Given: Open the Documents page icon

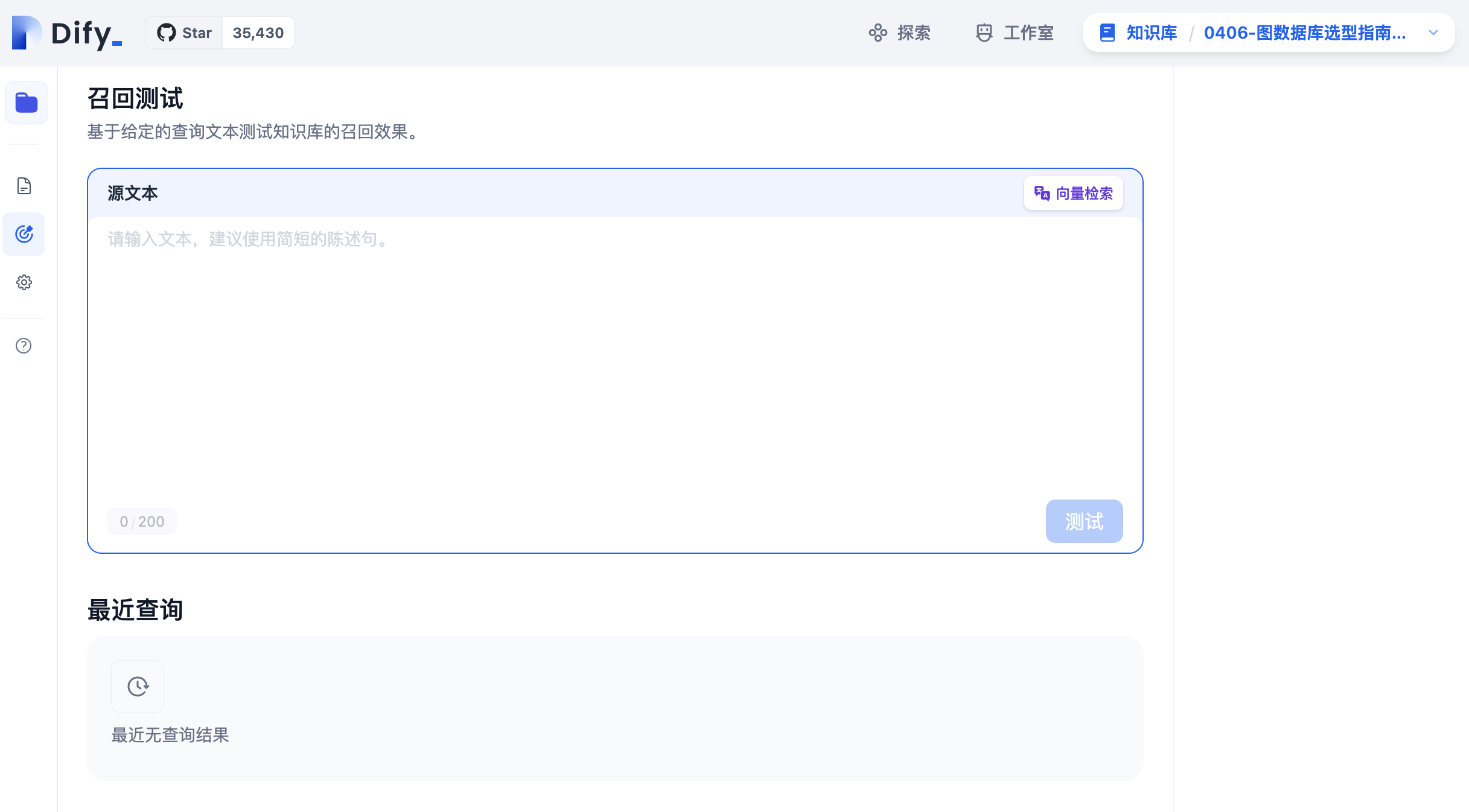Looking at the screenshot, I should 24,186.
